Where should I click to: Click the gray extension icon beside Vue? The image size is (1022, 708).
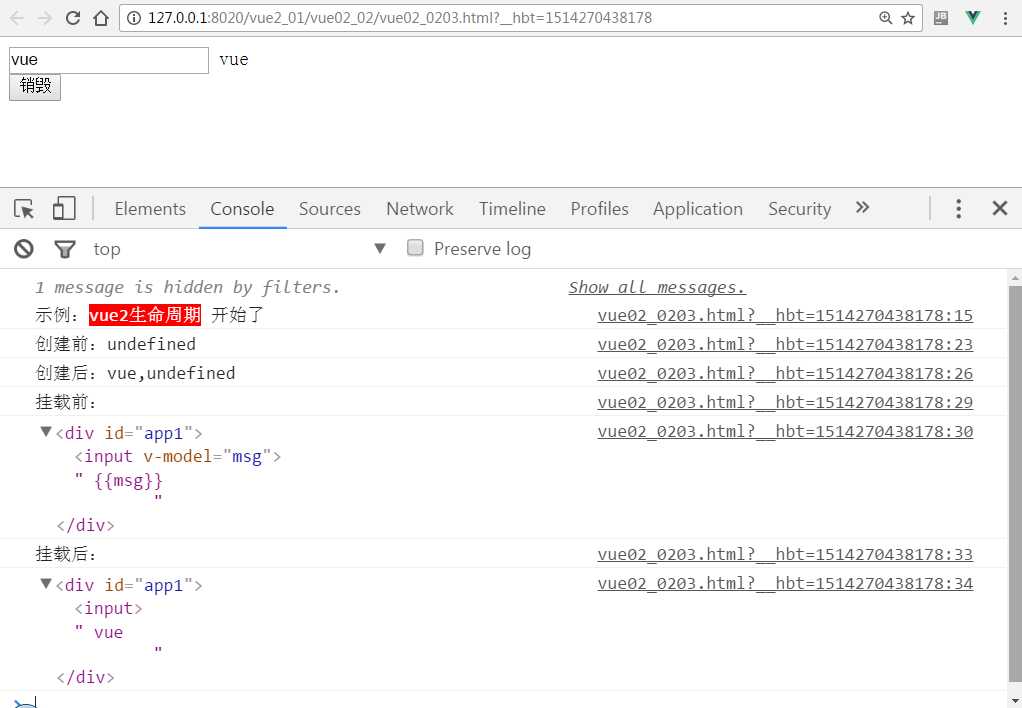click(941, 18)
